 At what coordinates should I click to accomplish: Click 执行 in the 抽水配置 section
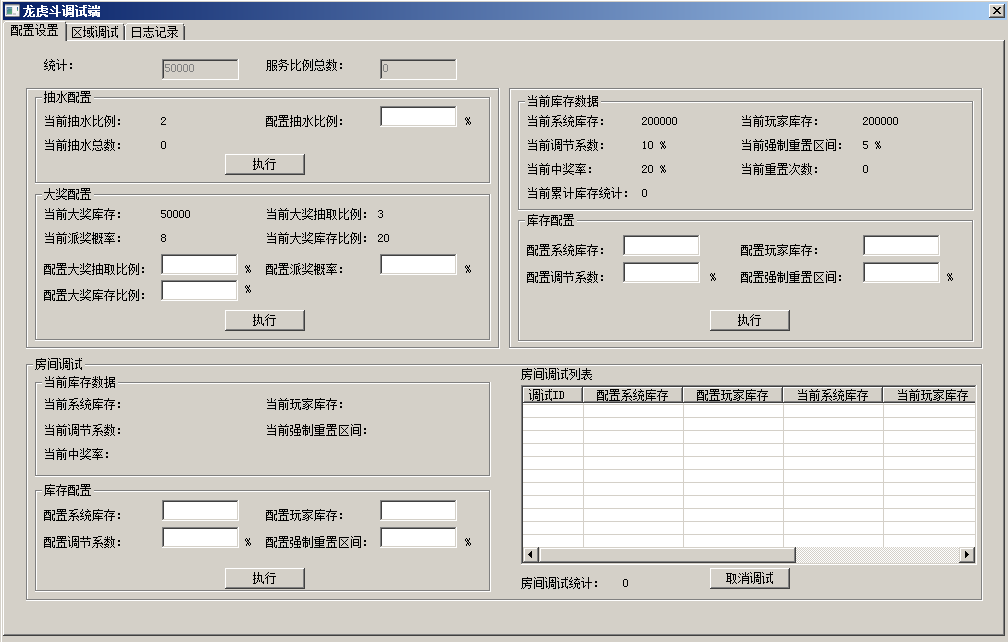click(264, 164)
